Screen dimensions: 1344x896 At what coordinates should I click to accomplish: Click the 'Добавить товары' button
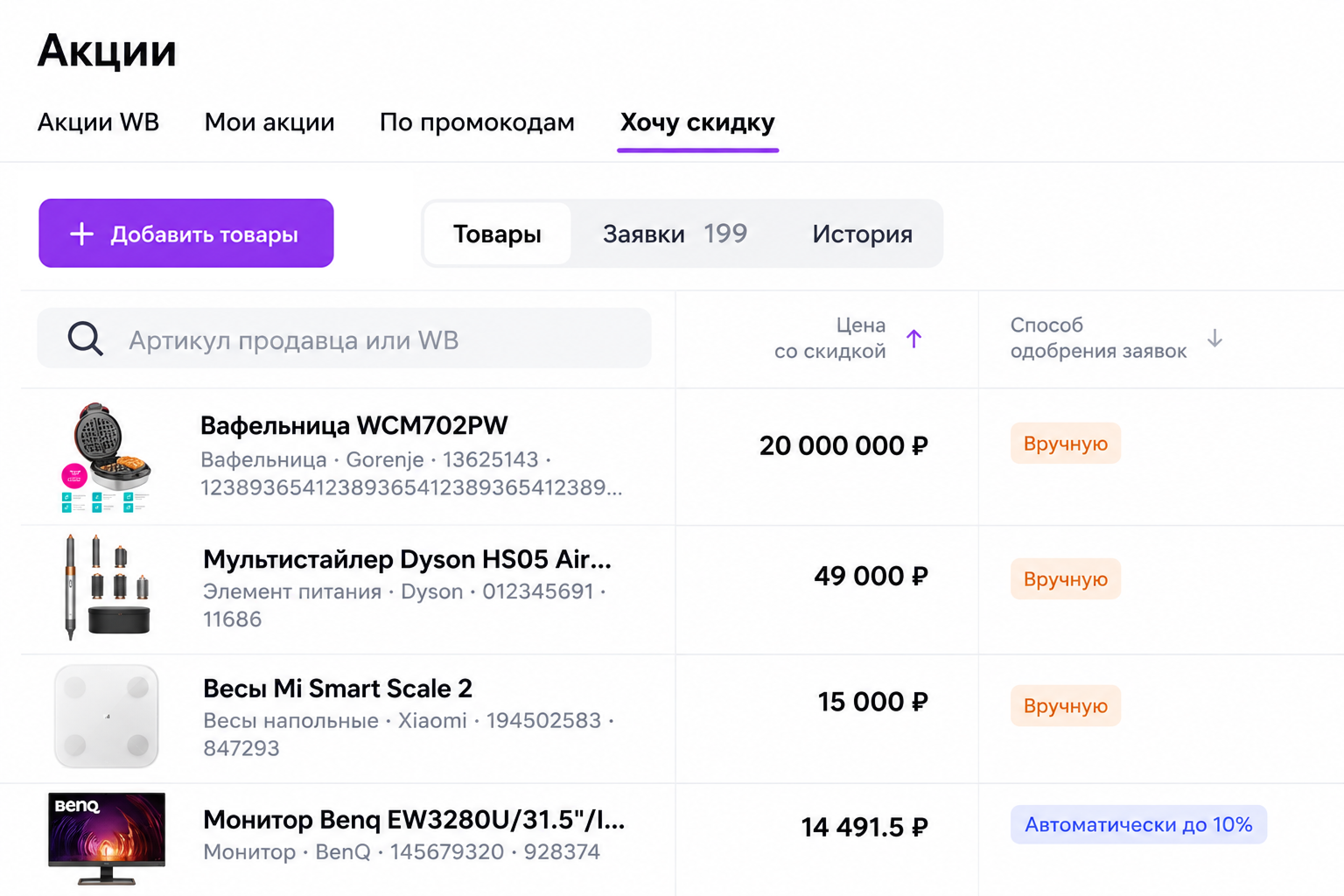[x=186, y=233]
